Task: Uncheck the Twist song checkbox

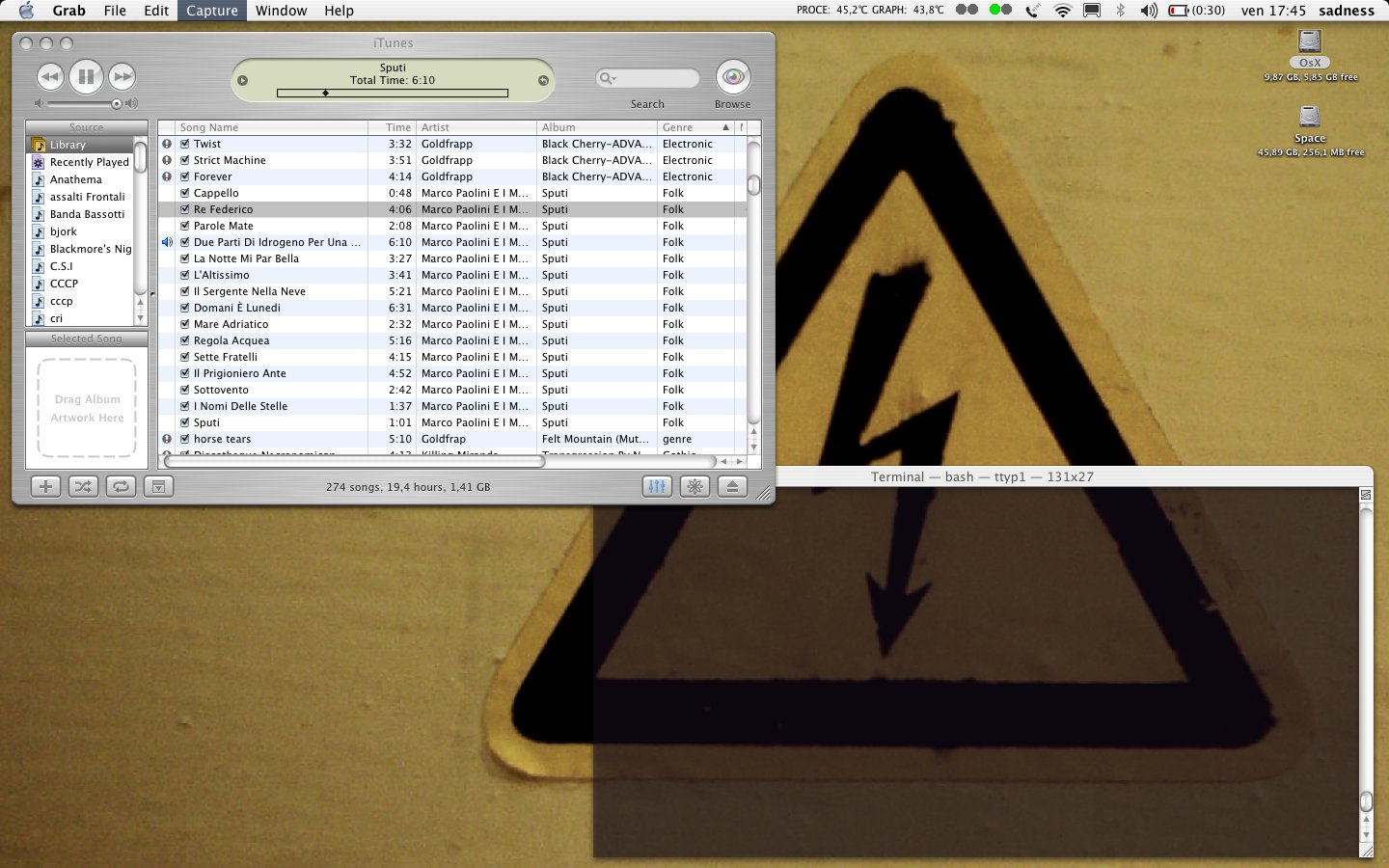Action: click(185, 144)
